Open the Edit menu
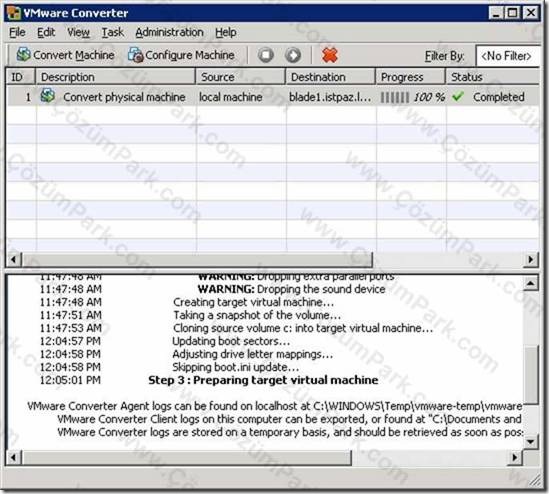The height and width of the screenshot is (494, 549). (x=46, y=33)
